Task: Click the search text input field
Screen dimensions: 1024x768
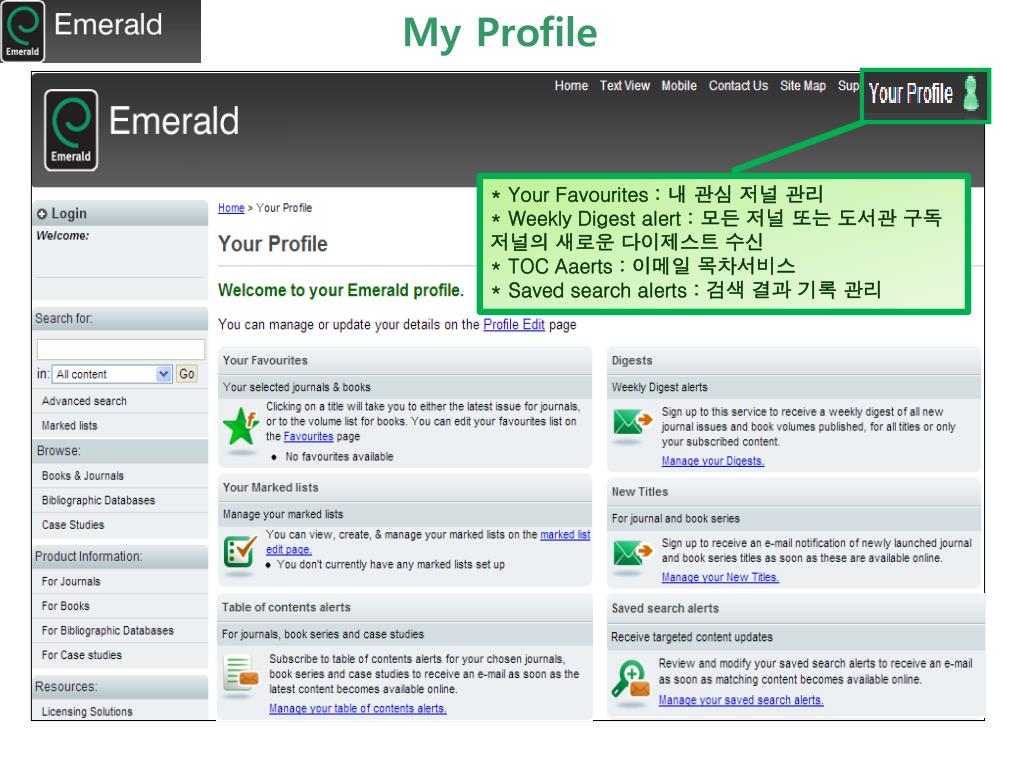Action: click(121, 349)
